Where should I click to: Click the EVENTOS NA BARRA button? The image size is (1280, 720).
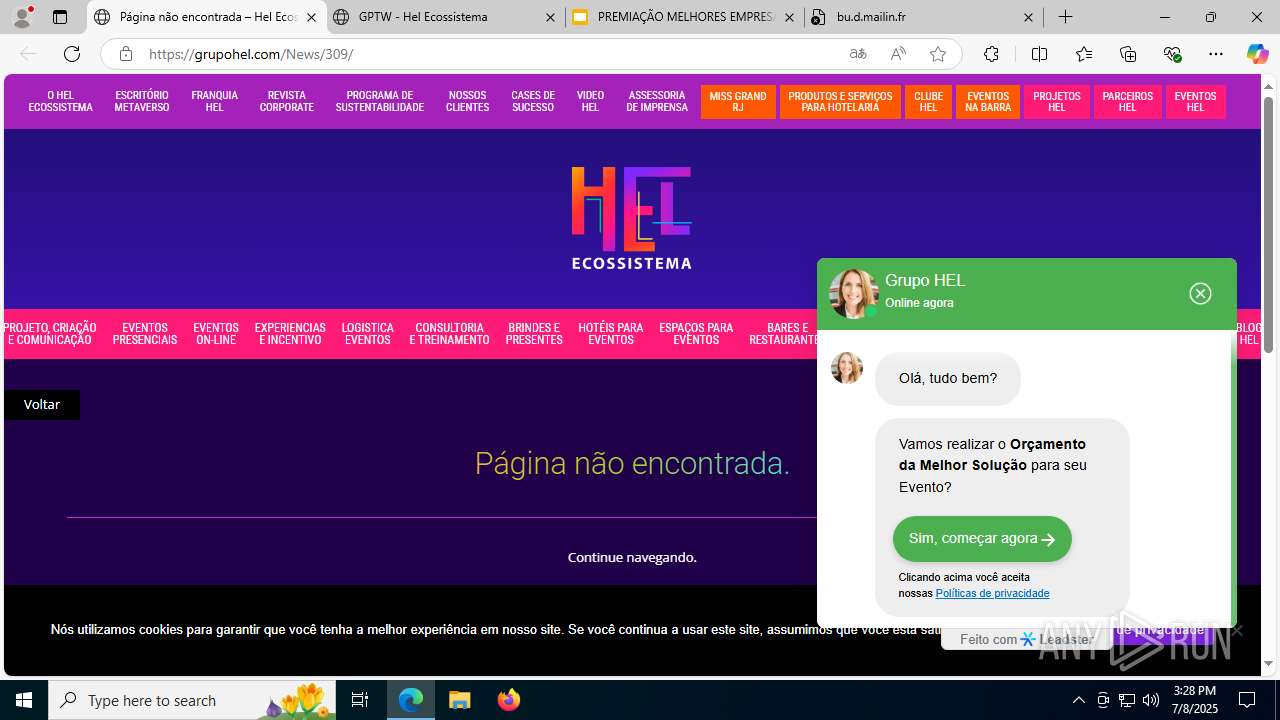pos(988,102)
